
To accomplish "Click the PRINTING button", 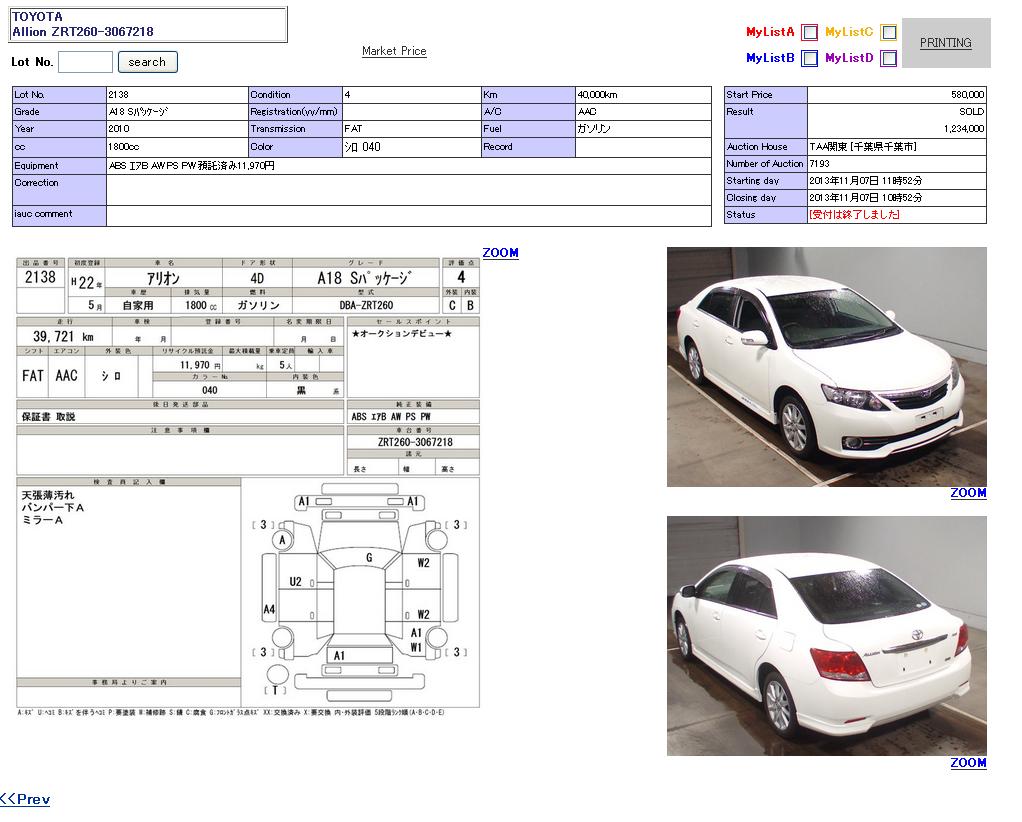I will coord(945,43).
